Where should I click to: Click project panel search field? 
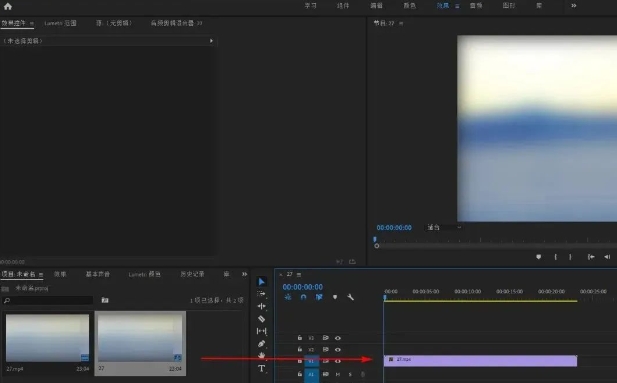pyautogui.click(x=48, y=300)
